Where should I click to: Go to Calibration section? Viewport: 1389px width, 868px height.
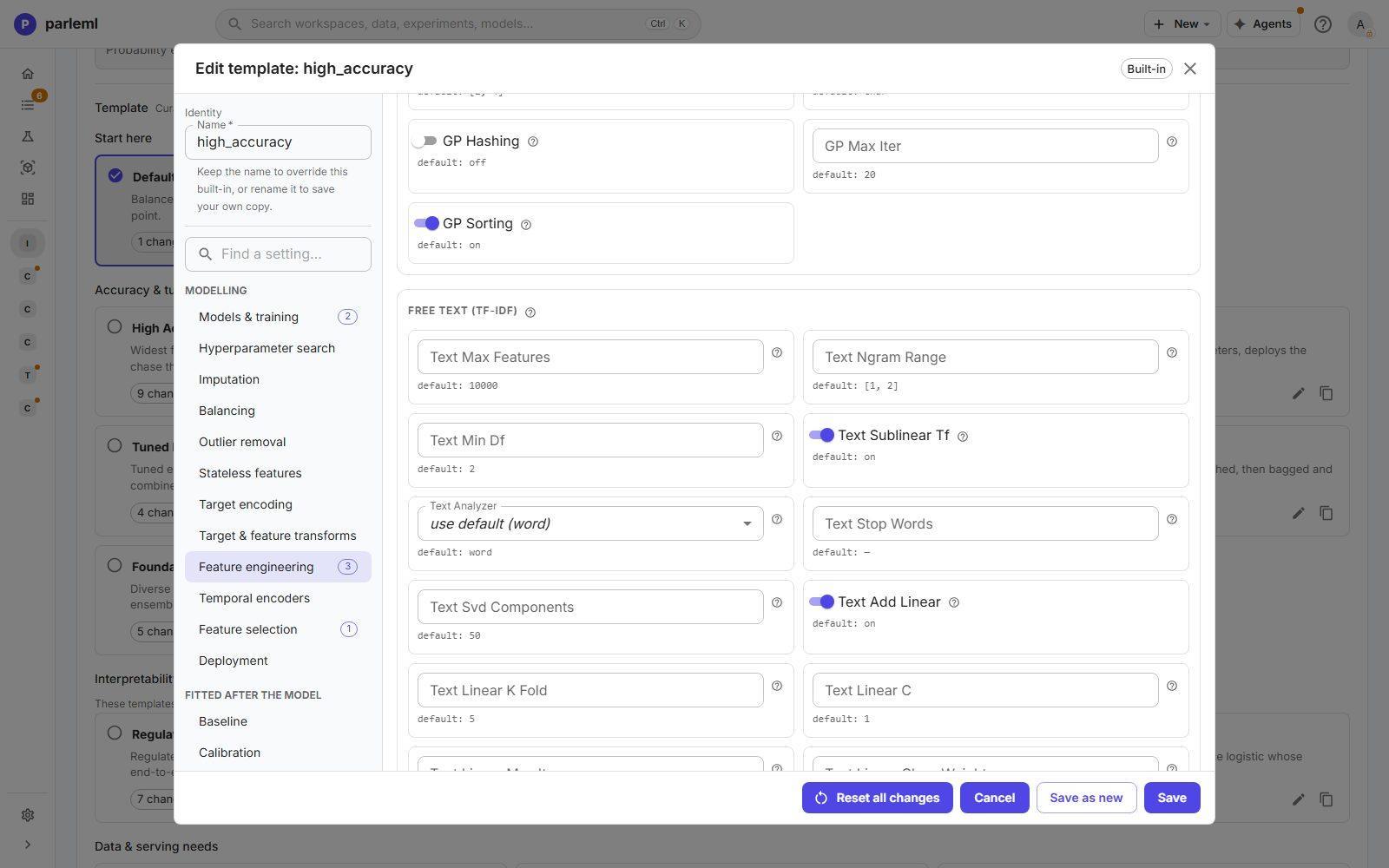pyautogui.click(x=278, y=753)
